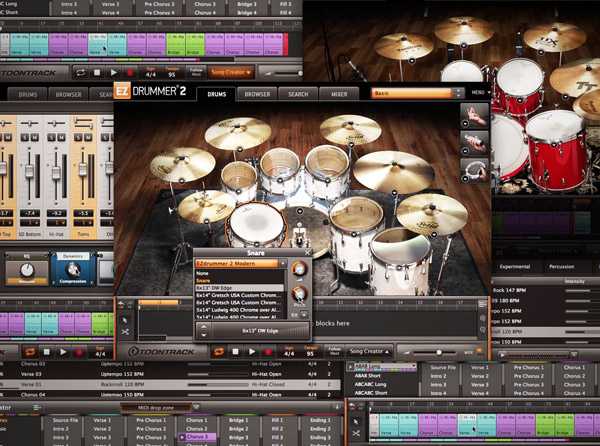600x446 pixels.
Task: Switch to the BROWSER tab in front window
Action: click(257, 94)
